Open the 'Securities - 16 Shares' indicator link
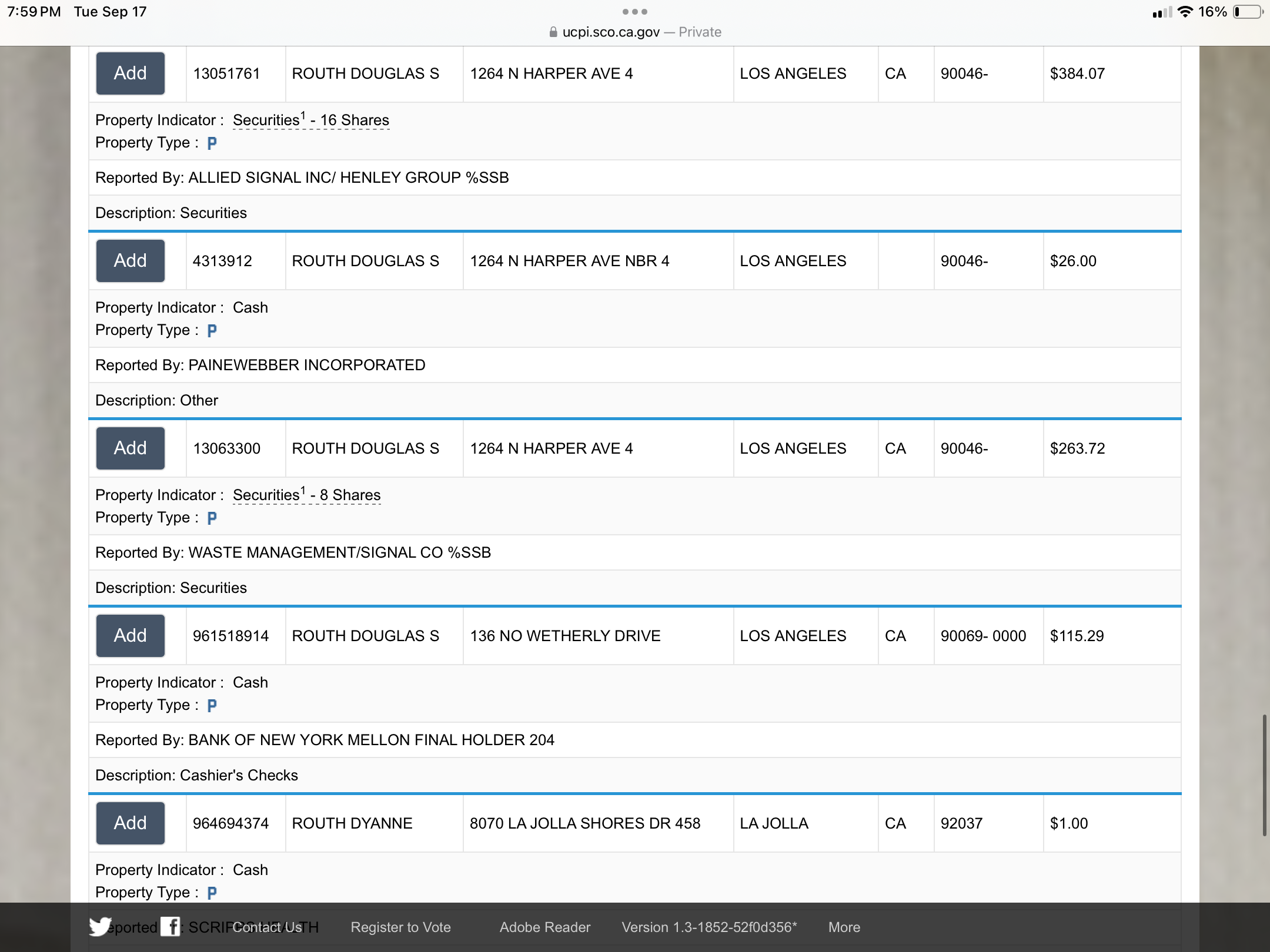 pos(311,120)
